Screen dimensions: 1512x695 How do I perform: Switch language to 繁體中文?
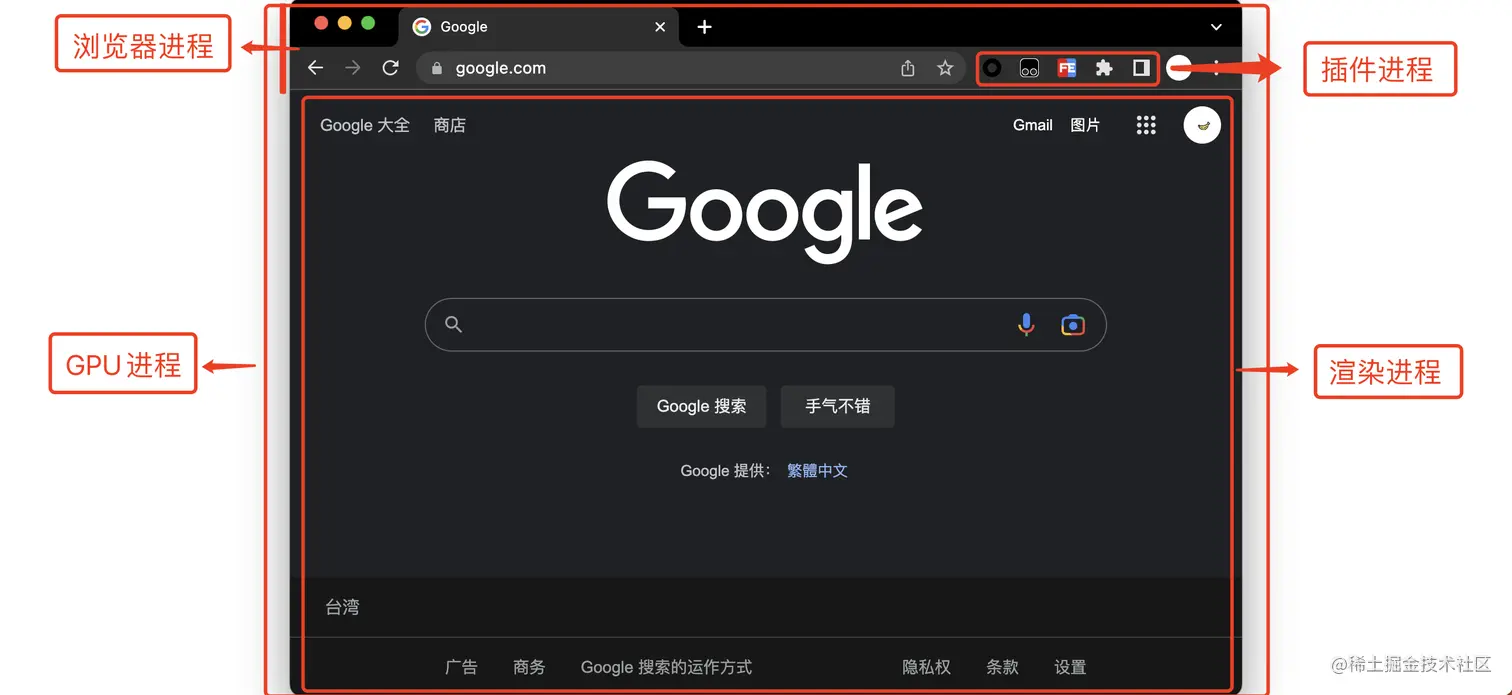point(817,471)
